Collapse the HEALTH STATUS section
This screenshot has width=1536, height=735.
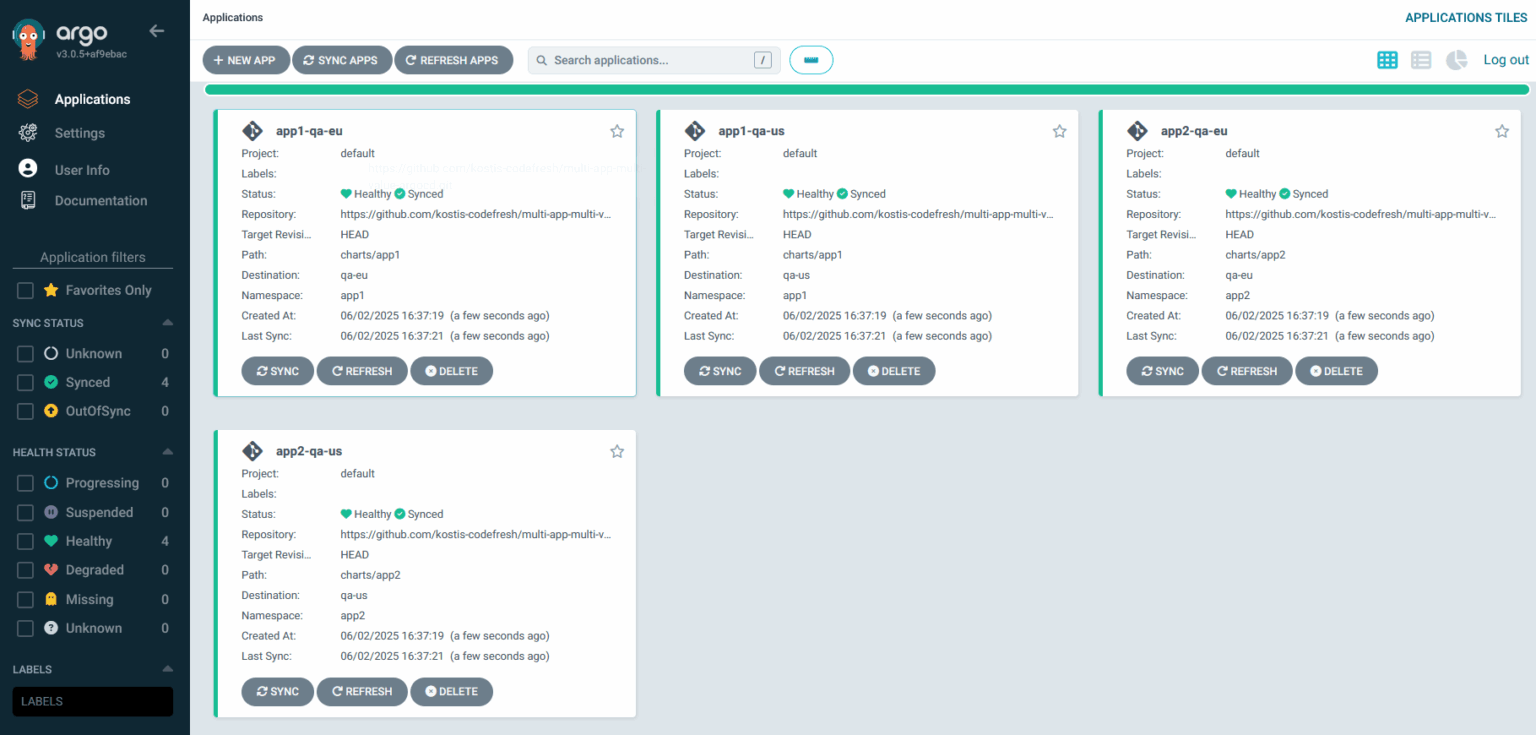pos(167,451)
